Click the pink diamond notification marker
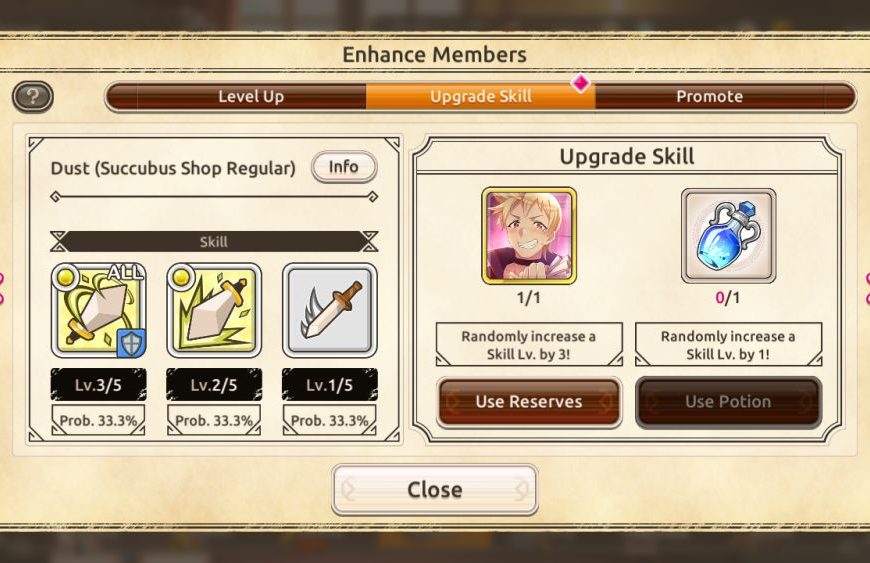This screenshot has height=563, width=870. point(581,84)
